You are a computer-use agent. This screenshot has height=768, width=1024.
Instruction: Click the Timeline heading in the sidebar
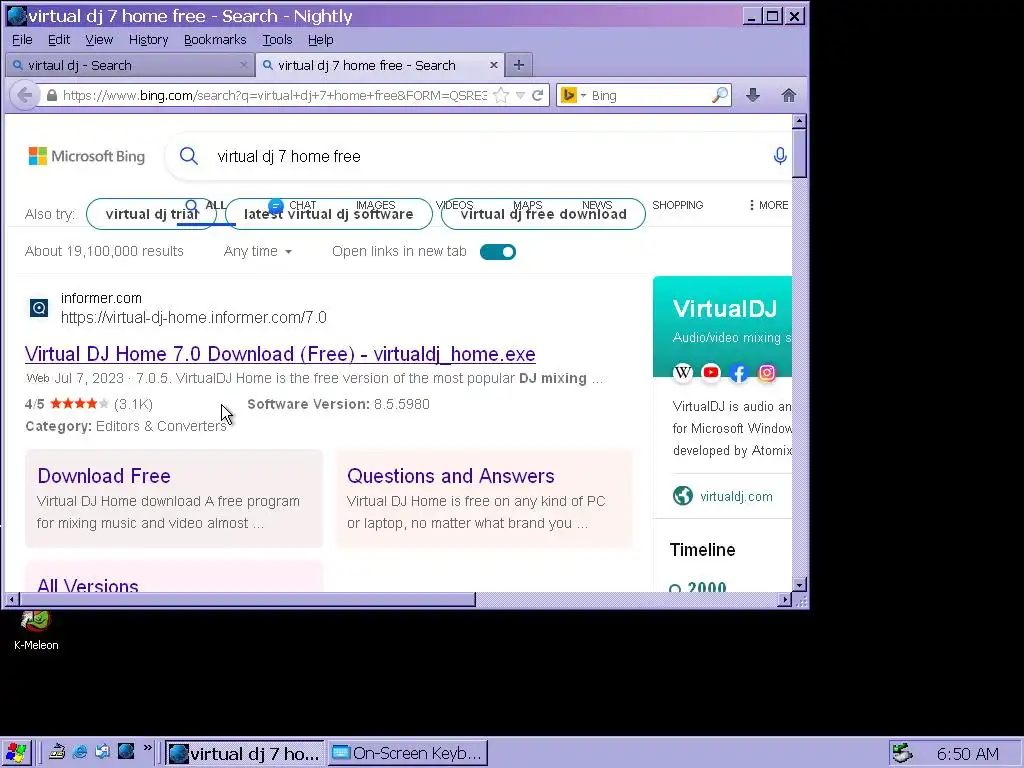(702, 550)
